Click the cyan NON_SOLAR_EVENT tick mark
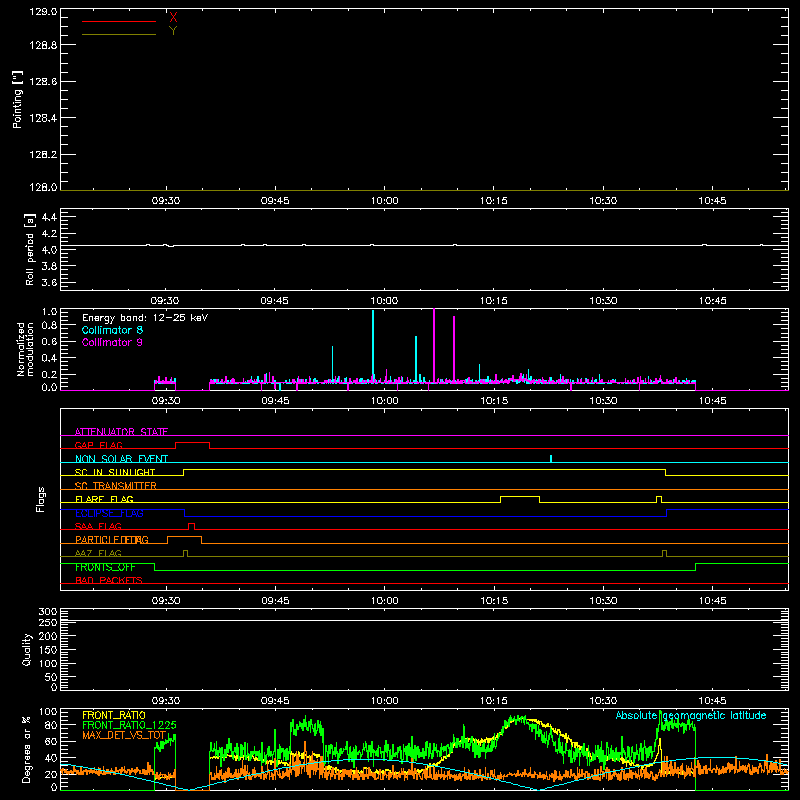The width and height of the screenshot is (800, 800). point(551,458)
